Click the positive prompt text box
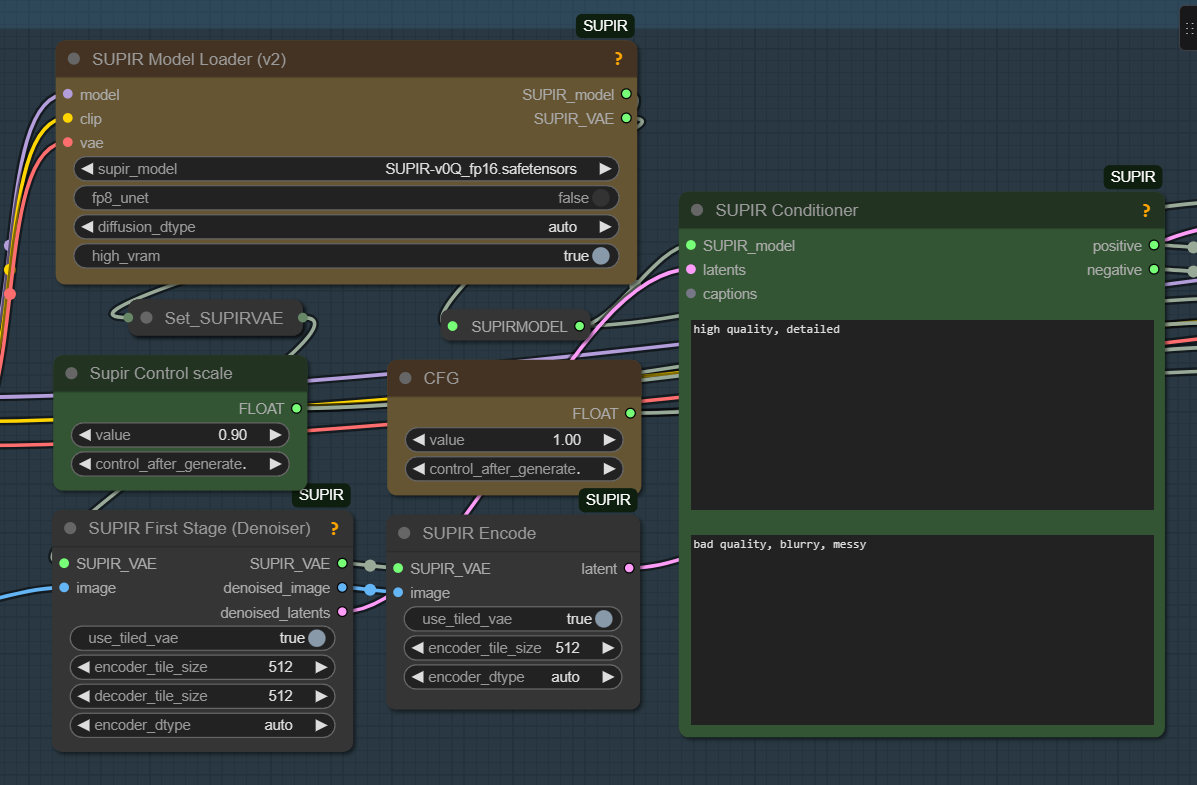The height and width of the screenshot is (785, 1197). (x=921, y=415)
